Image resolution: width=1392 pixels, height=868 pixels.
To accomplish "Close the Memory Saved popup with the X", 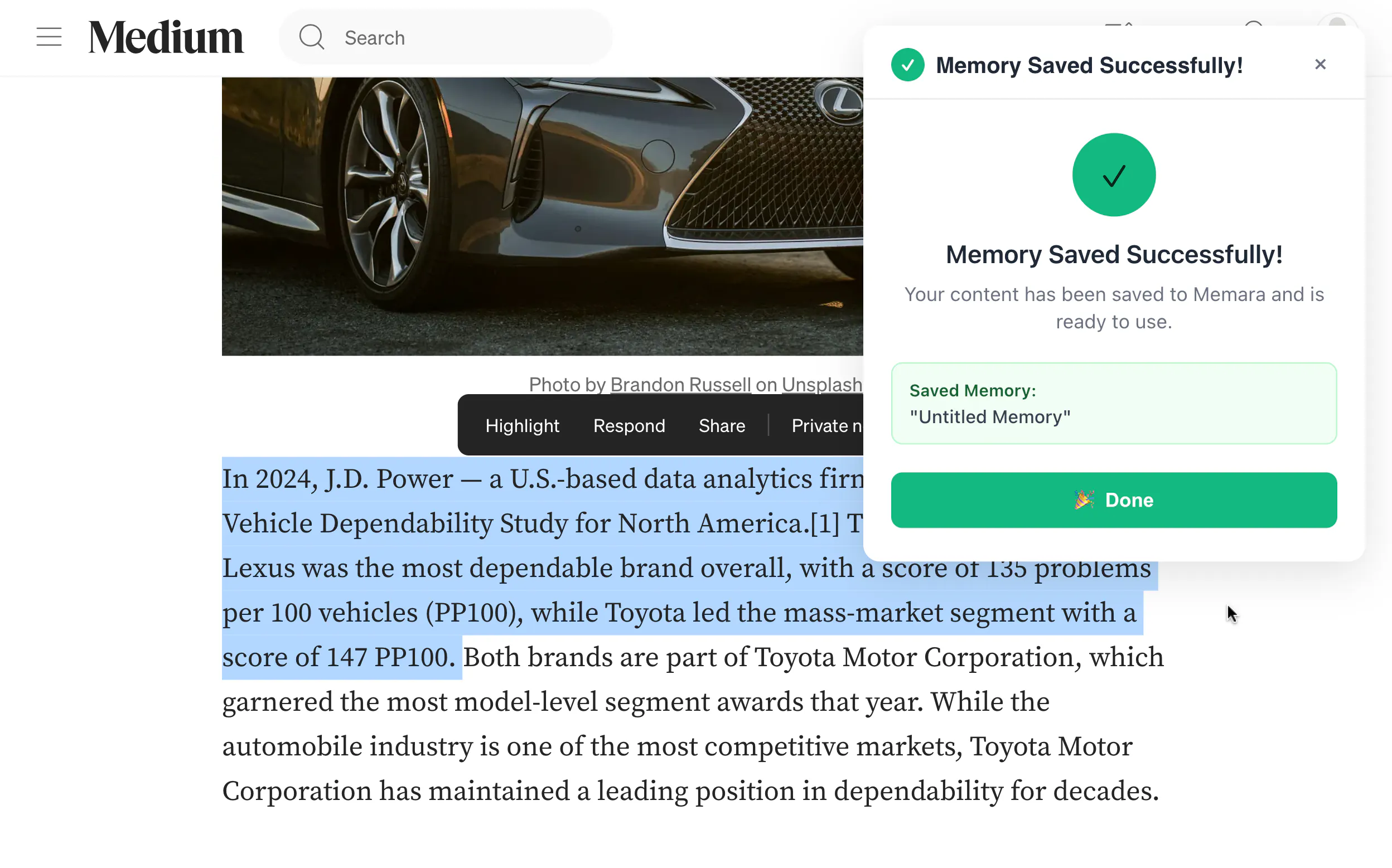I will point(1320,64).
